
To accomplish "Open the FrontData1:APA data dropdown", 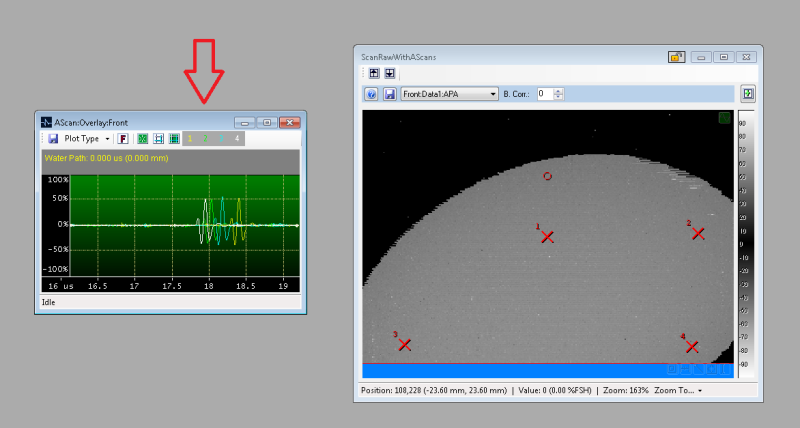I will click(x=449, y=94).
